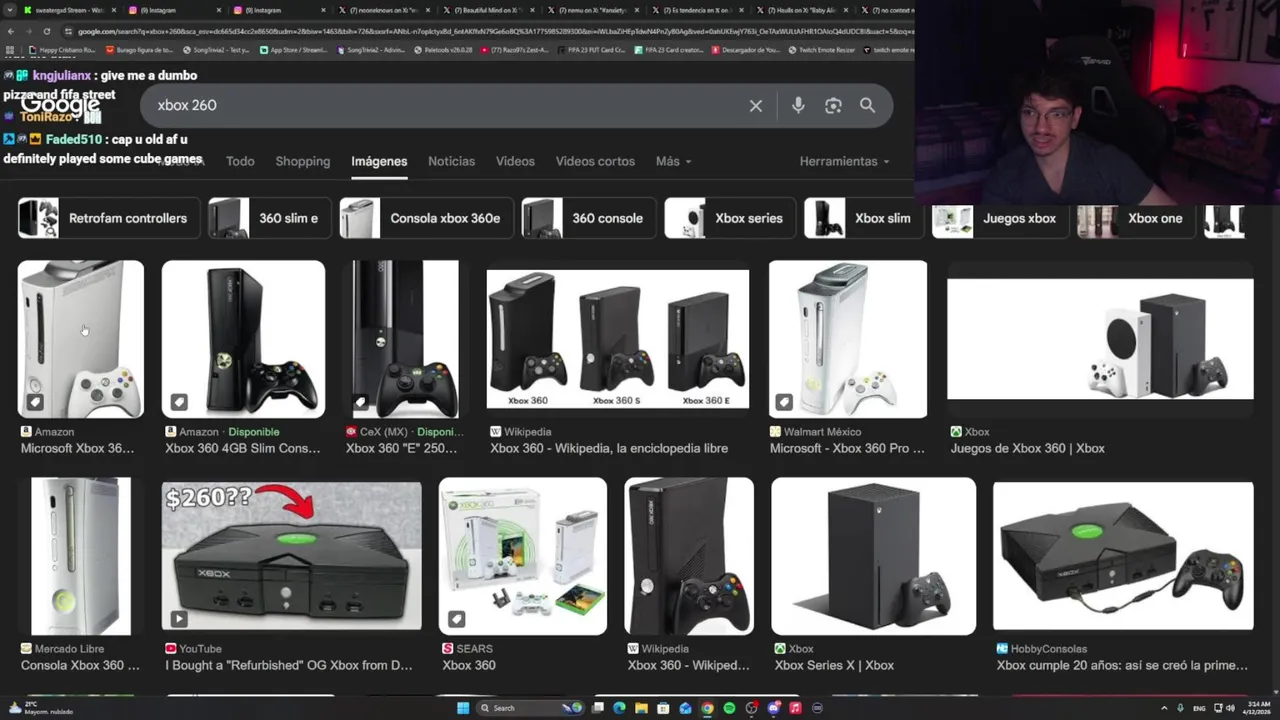Open the 'FIFA 23 FUT Card Cr...' bookmark
1280x720 pixels.
[x=593, y=49]
